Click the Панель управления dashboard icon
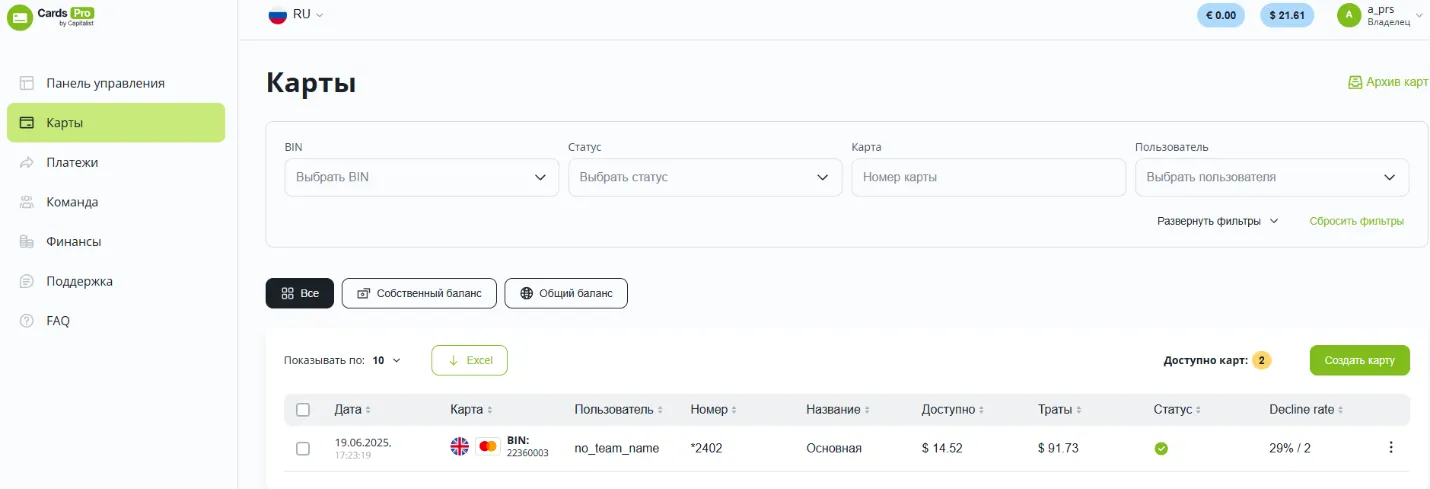1430x489 pixels. pyautogui.click(x=27, y=83)
